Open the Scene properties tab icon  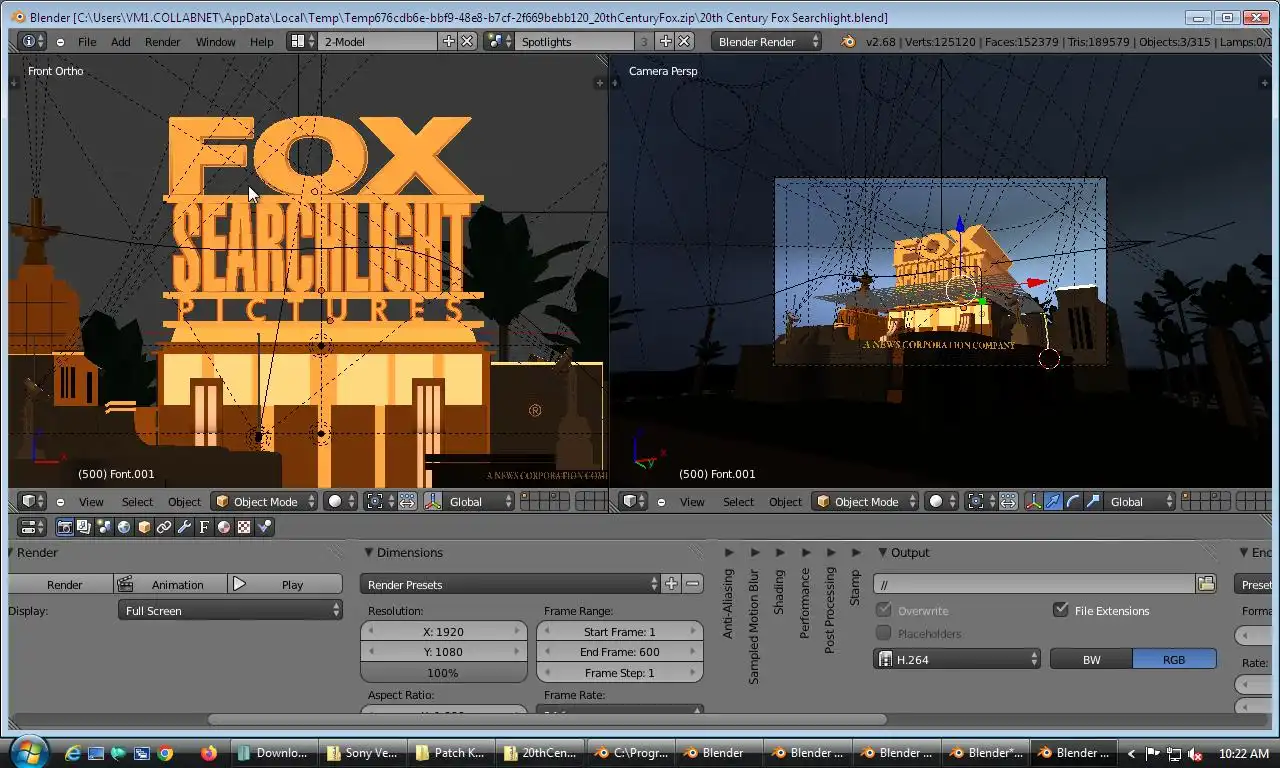[x=104, y=527]
